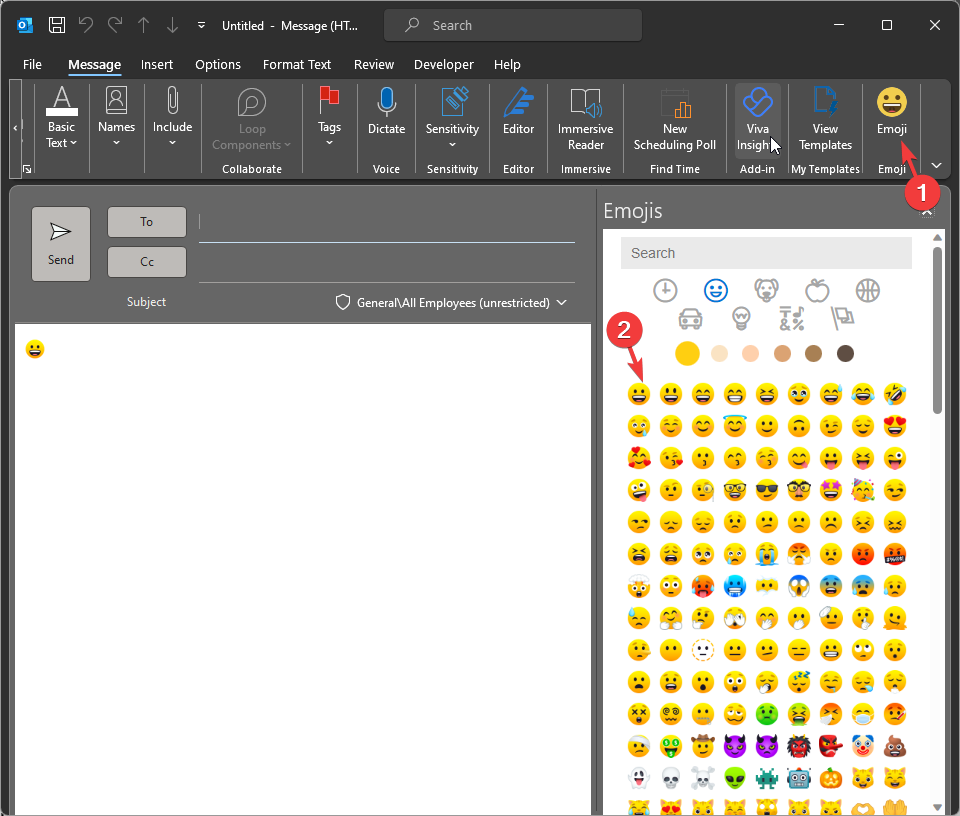Open Customize Quick Access Toolbar dropdown

tap(201, 25)
